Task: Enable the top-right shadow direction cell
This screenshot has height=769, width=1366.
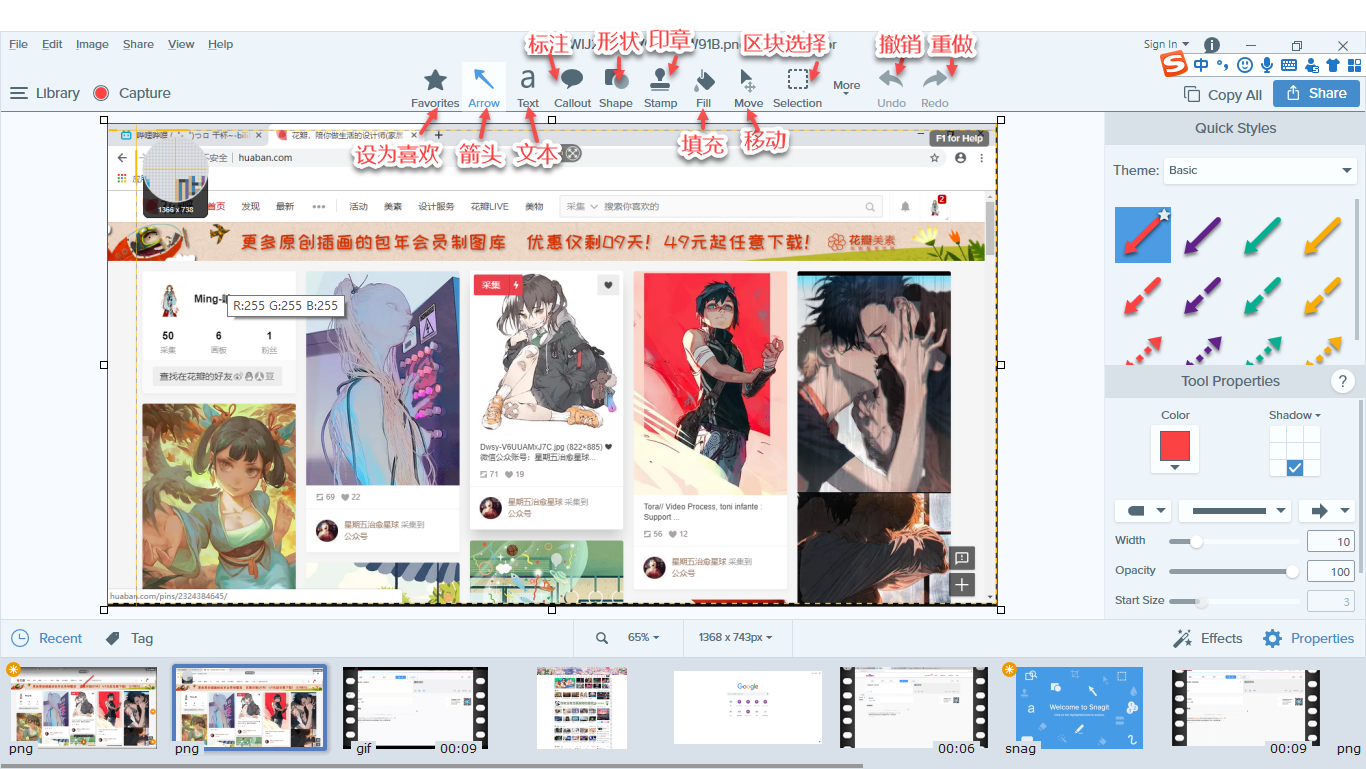Action: click(x=1312, y=434)
